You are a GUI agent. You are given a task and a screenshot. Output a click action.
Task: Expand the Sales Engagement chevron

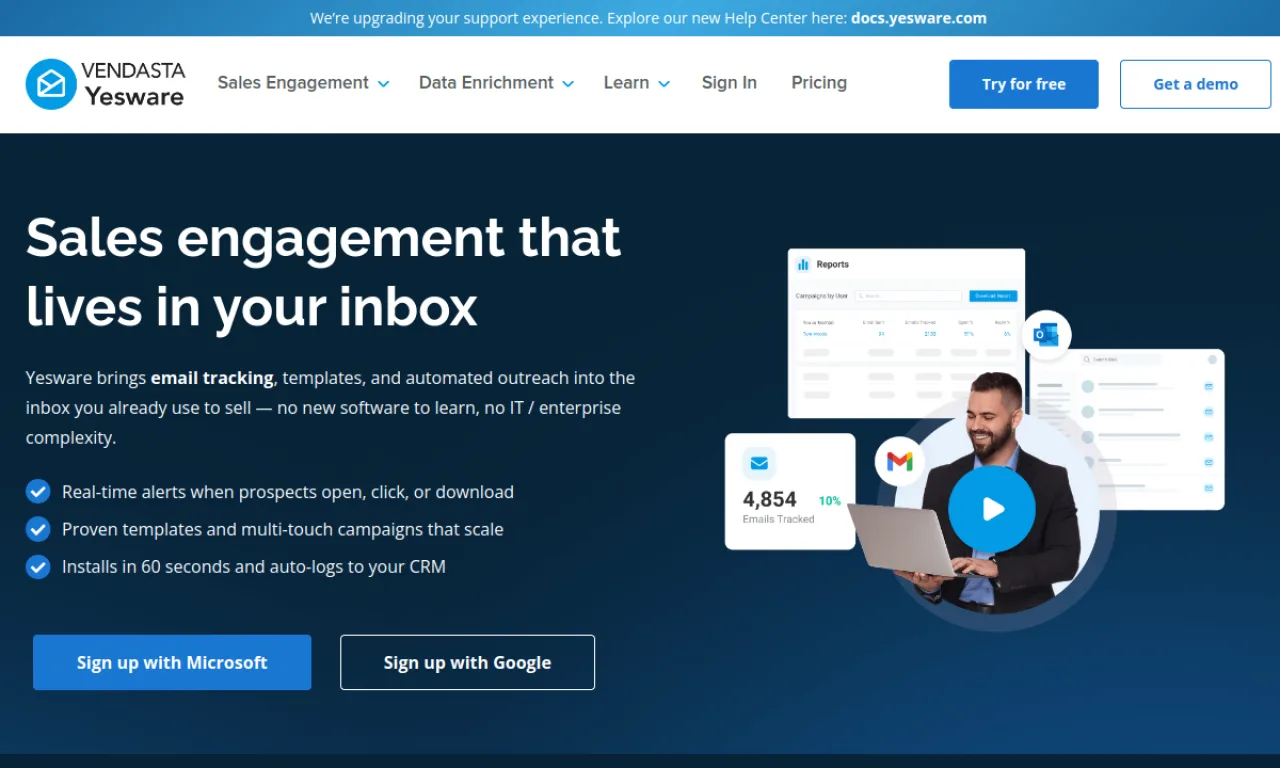[383, 84]
